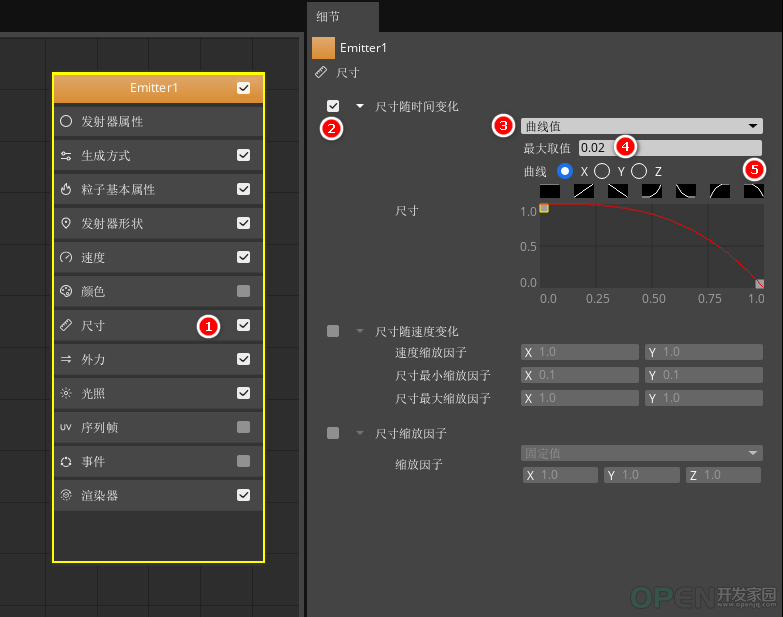Click the 渲染器 icon
Viewport: 783px width, 617px height.
click(66, 495)
